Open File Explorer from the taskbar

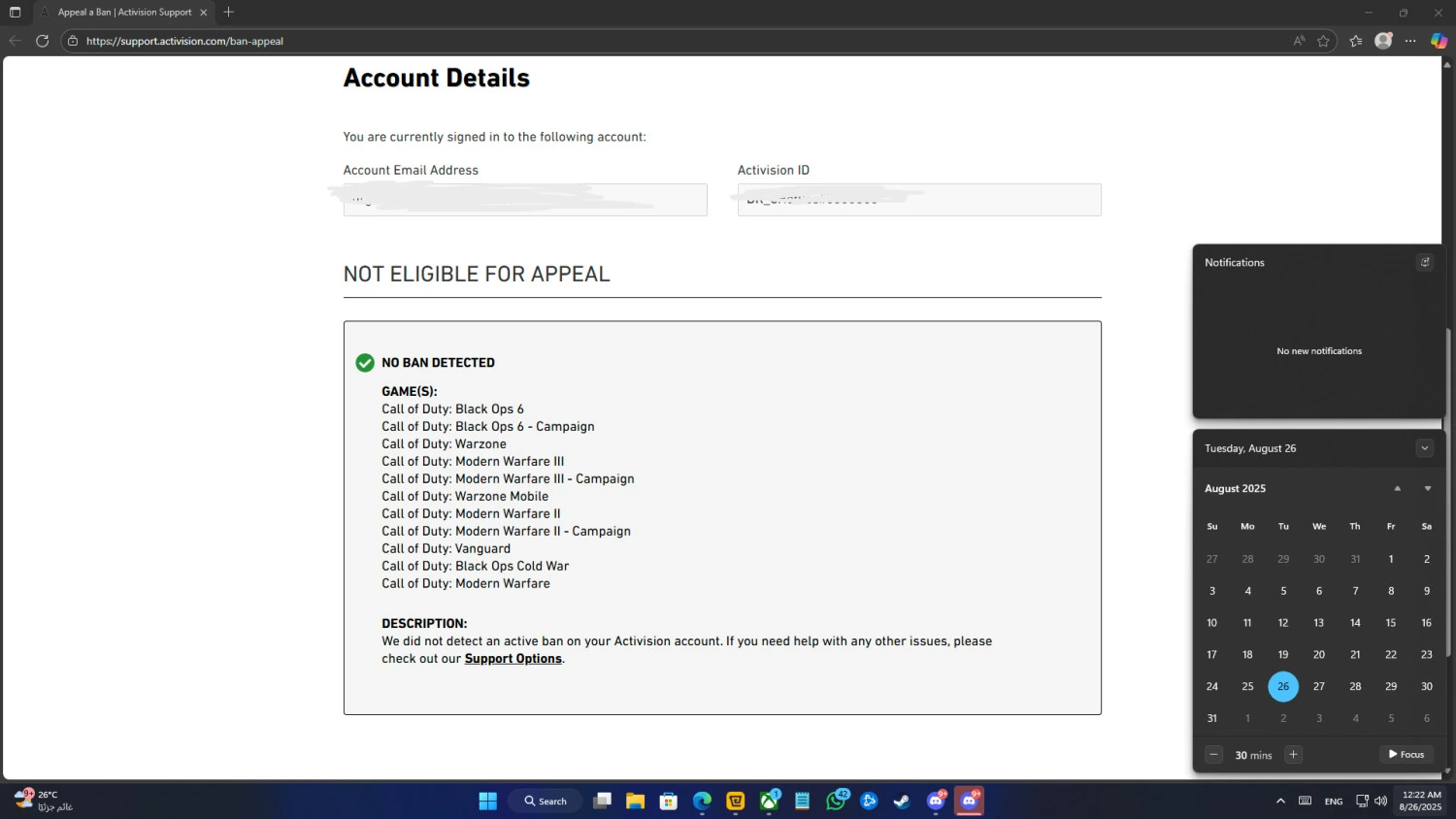635,801
